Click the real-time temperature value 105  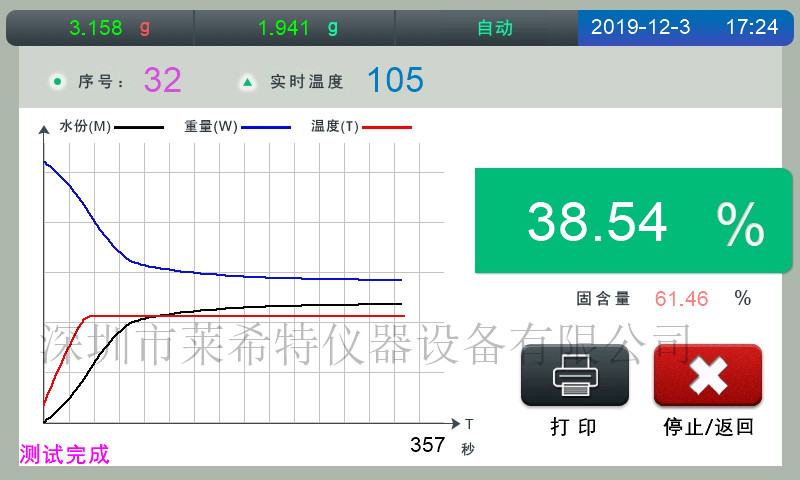pos(395,80)
